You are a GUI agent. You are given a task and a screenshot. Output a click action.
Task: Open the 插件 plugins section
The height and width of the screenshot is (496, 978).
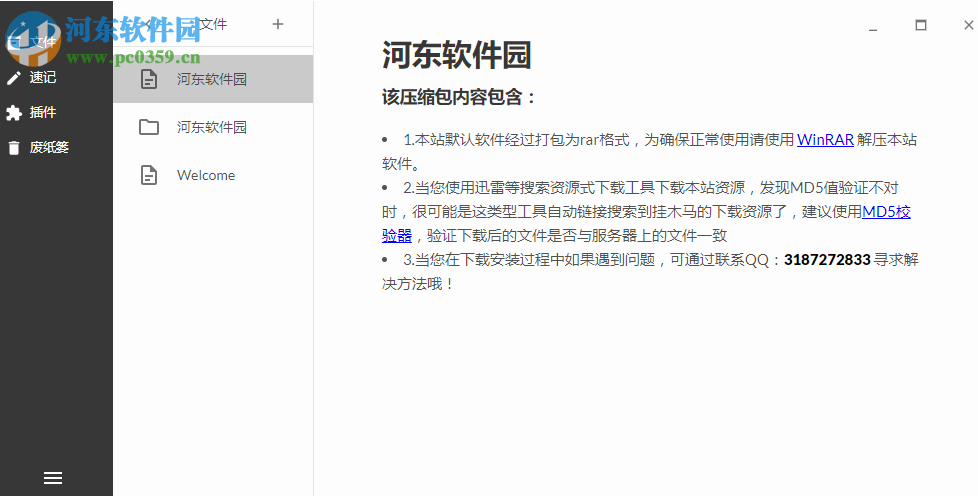tap(42, 112)
